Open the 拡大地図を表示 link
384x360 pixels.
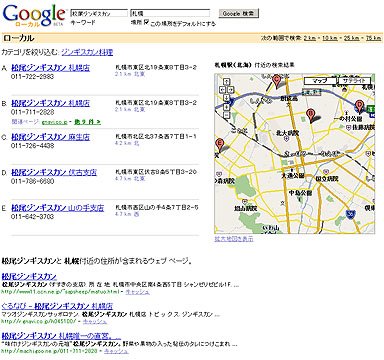(234, 239)
